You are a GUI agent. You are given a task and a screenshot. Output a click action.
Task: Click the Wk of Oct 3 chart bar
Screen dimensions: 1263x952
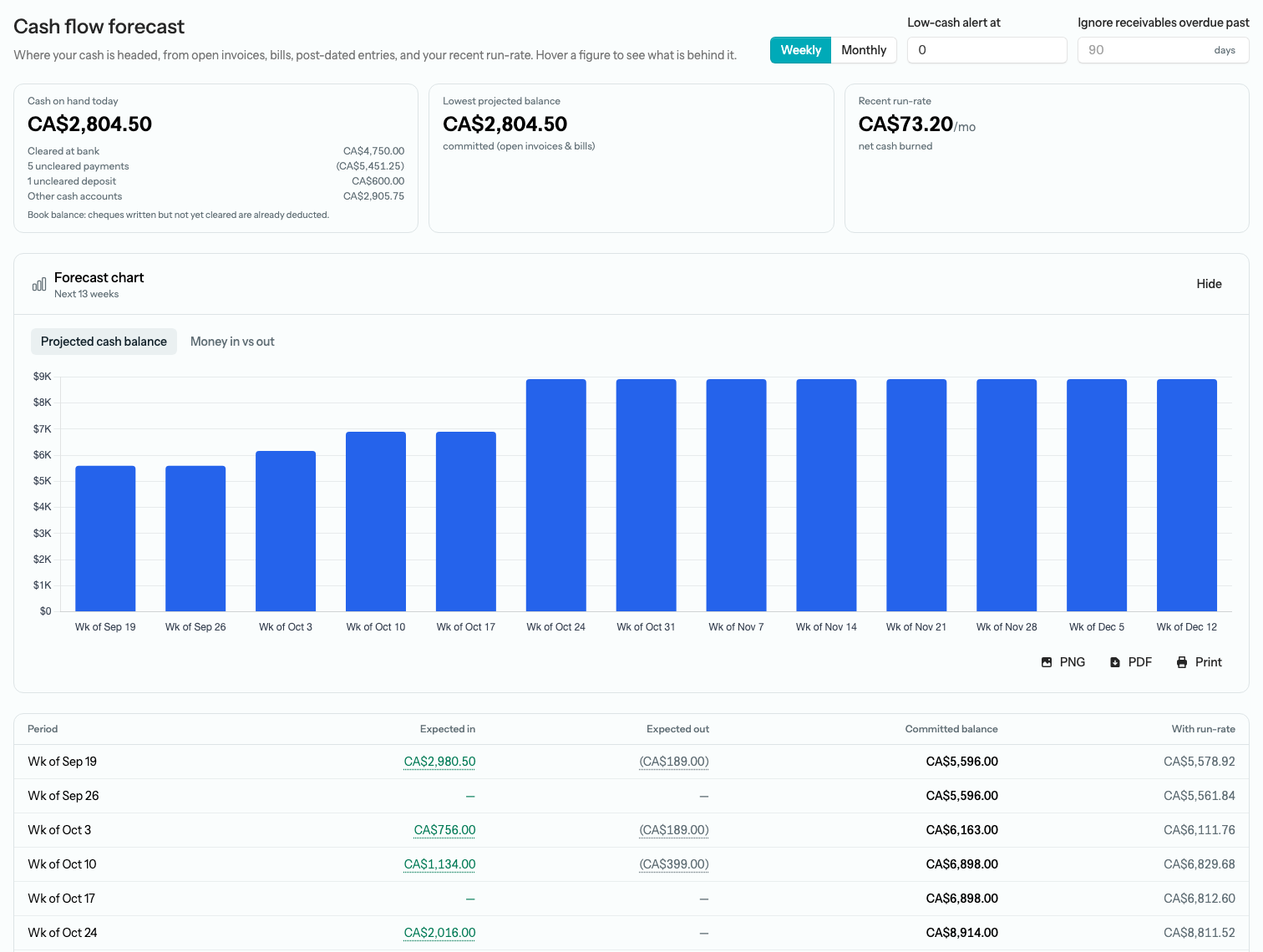point(286,531)
